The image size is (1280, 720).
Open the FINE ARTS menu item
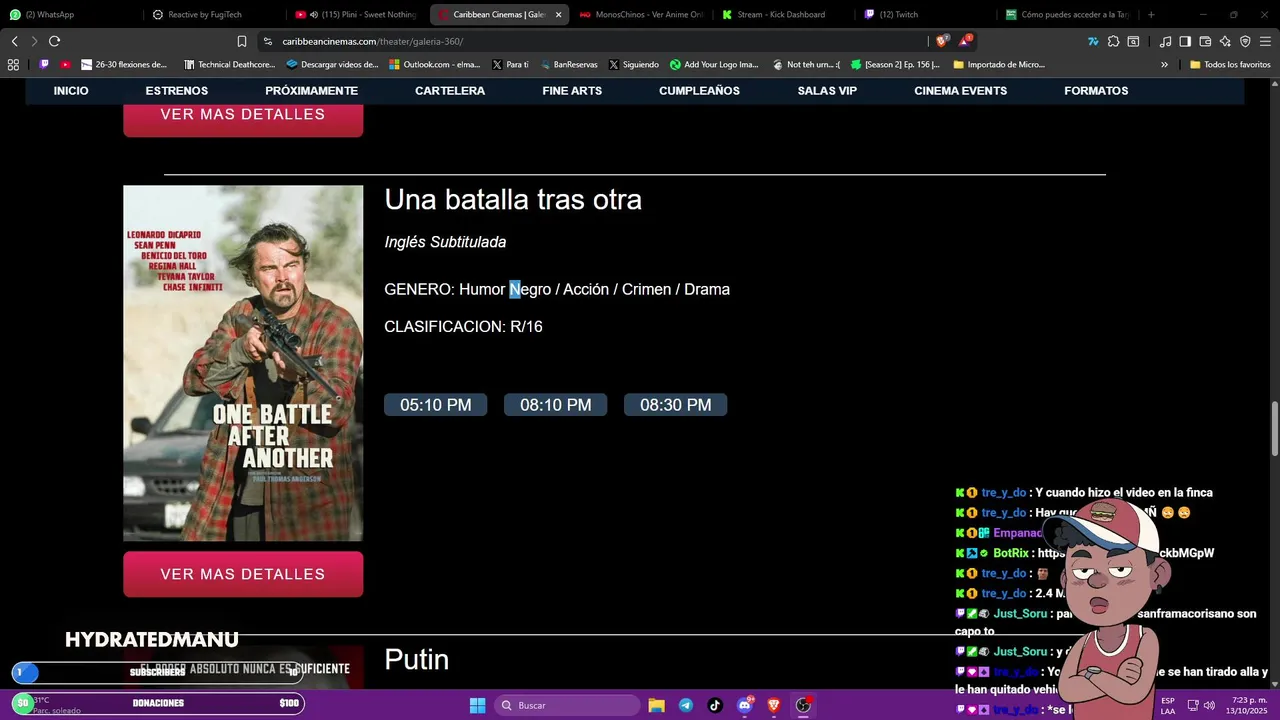click(572, 91)
